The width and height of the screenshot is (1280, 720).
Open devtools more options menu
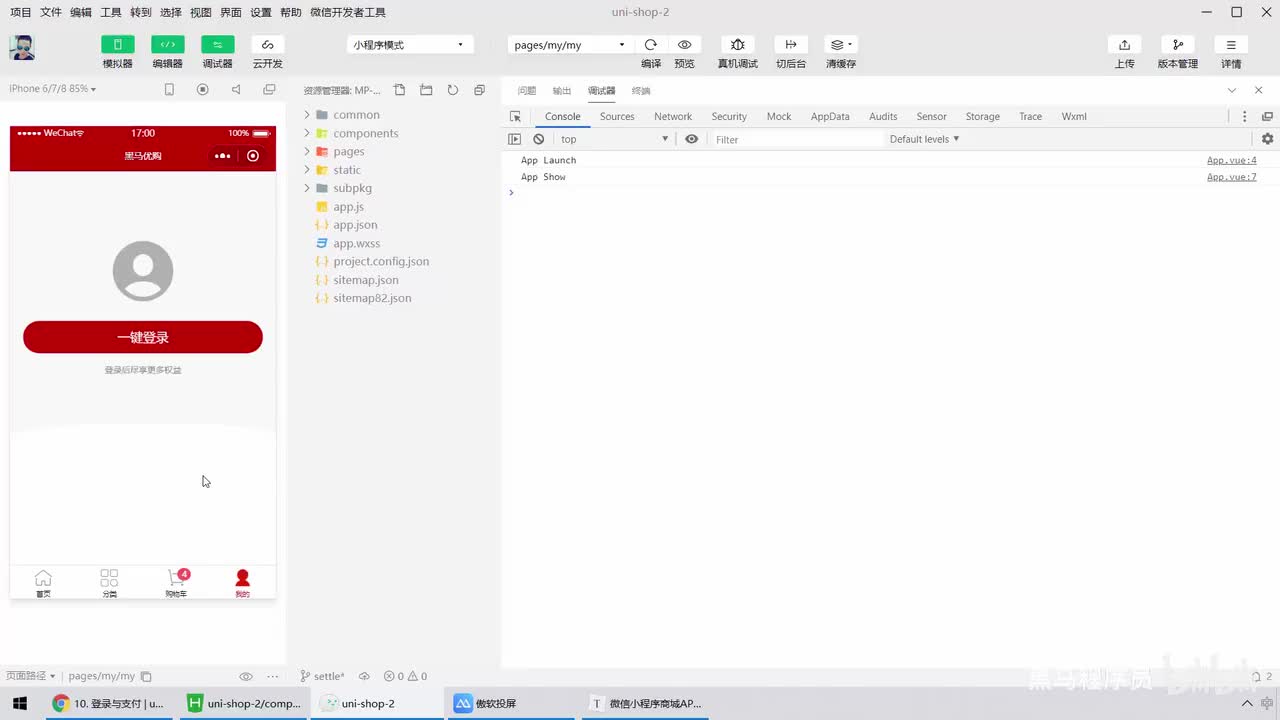coord(1245,116)
